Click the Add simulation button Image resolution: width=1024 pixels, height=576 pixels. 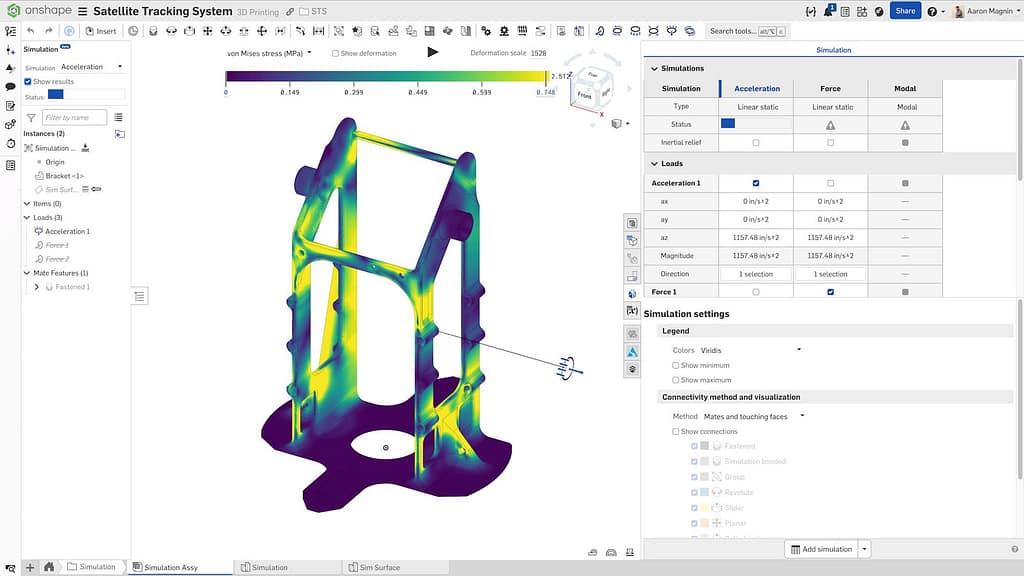click(822, 549)
